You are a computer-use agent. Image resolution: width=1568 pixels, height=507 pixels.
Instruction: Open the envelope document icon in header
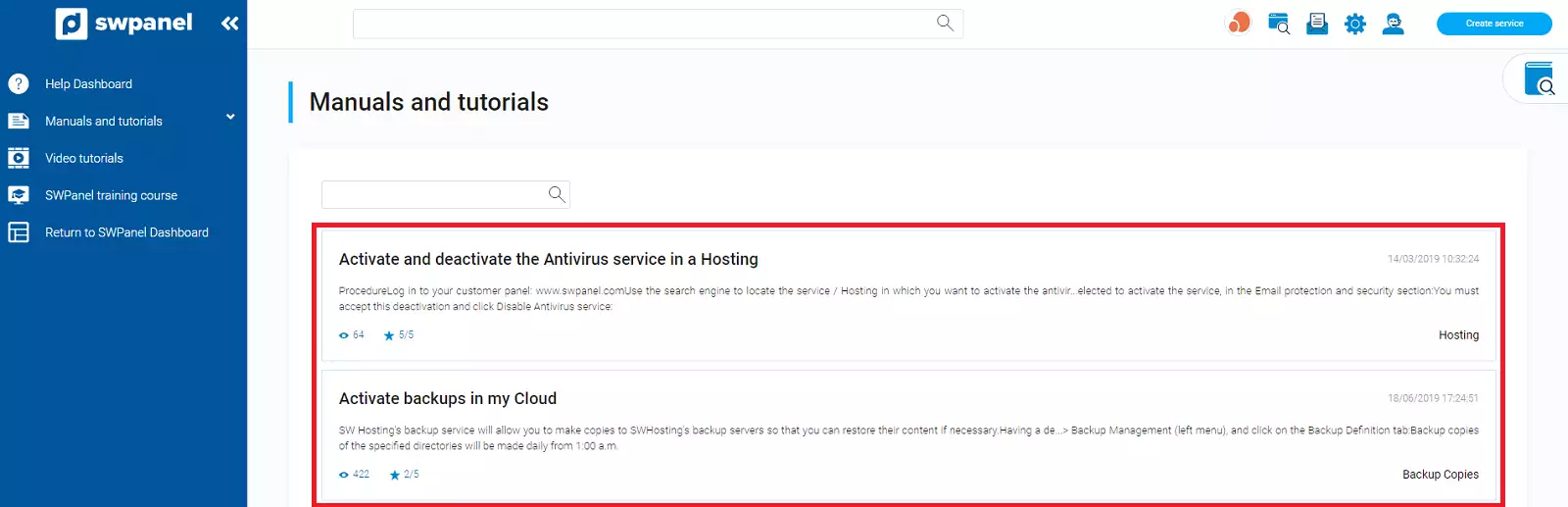coord(1317,24)
